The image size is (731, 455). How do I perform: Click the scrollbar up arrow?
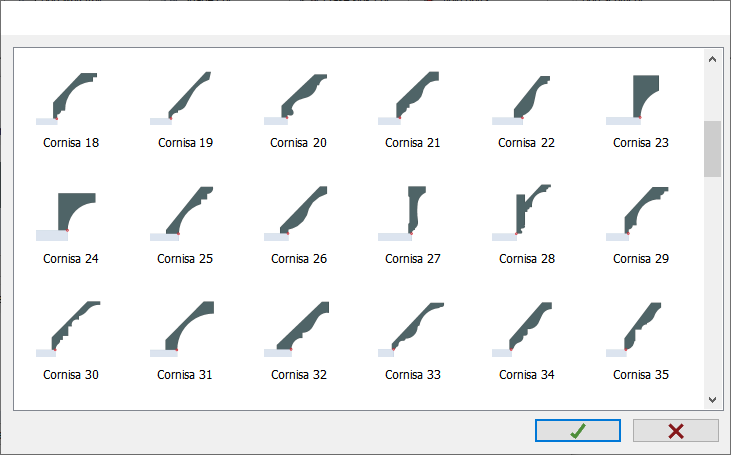click(x=712, y=59)
